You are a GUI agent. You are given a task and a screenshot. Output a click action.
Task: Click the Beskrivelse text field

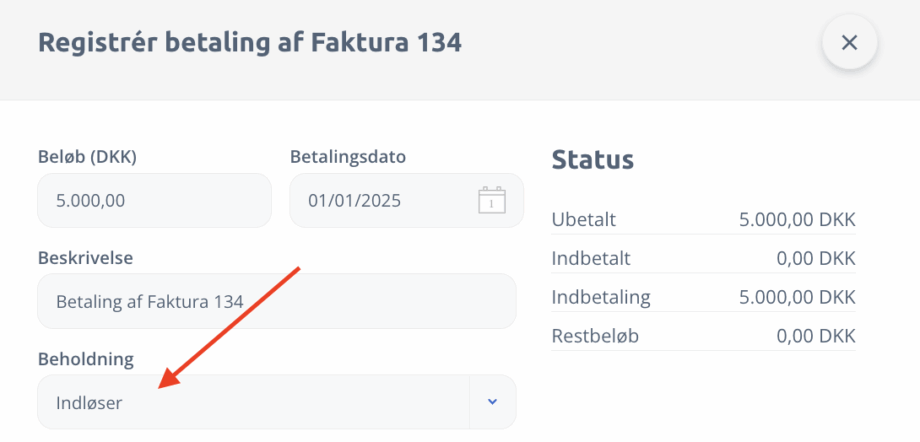tap(276, 301)
